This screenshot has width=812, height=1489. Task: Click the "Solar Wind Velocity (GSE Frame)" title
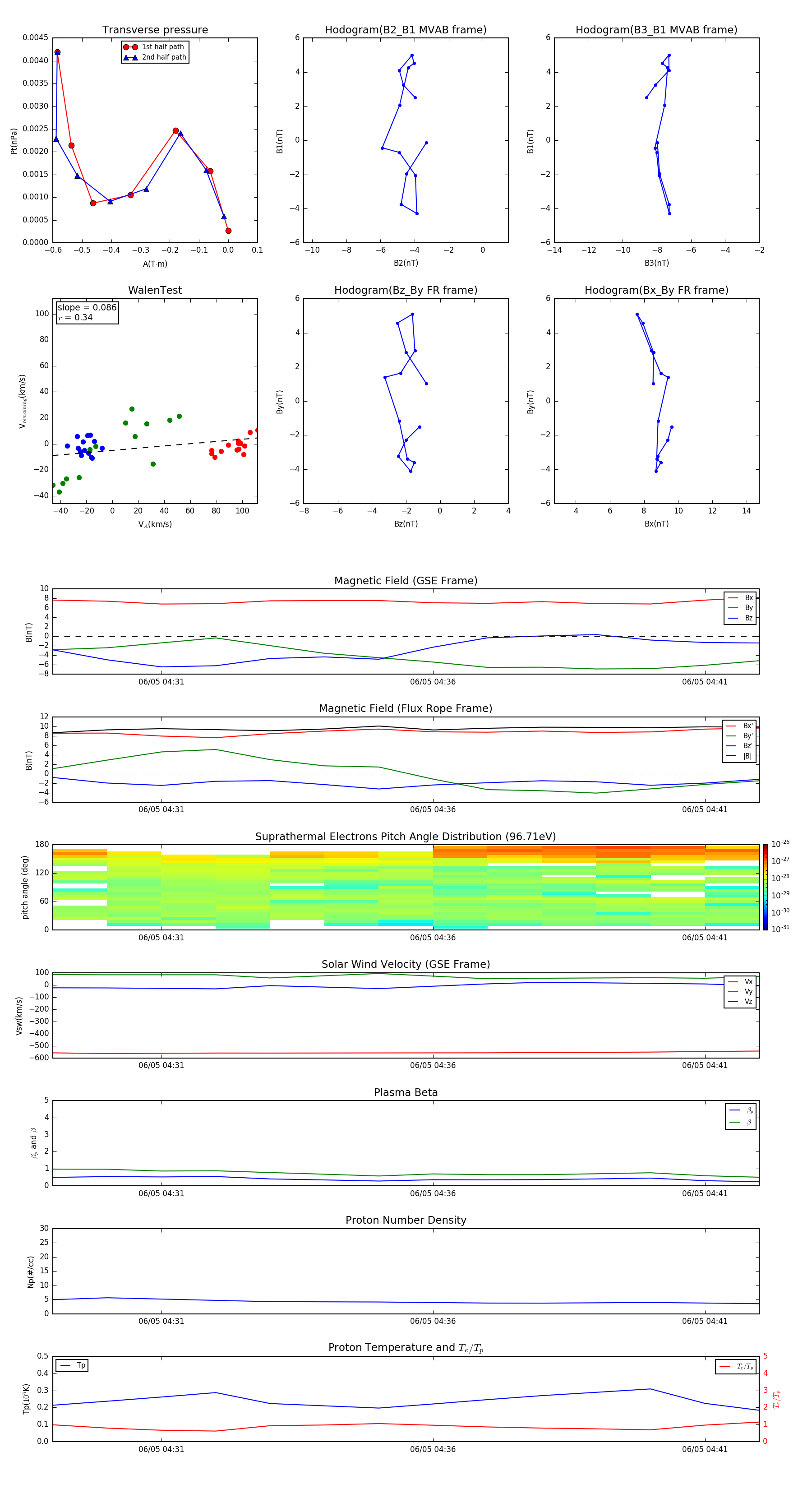pos(406,965)
